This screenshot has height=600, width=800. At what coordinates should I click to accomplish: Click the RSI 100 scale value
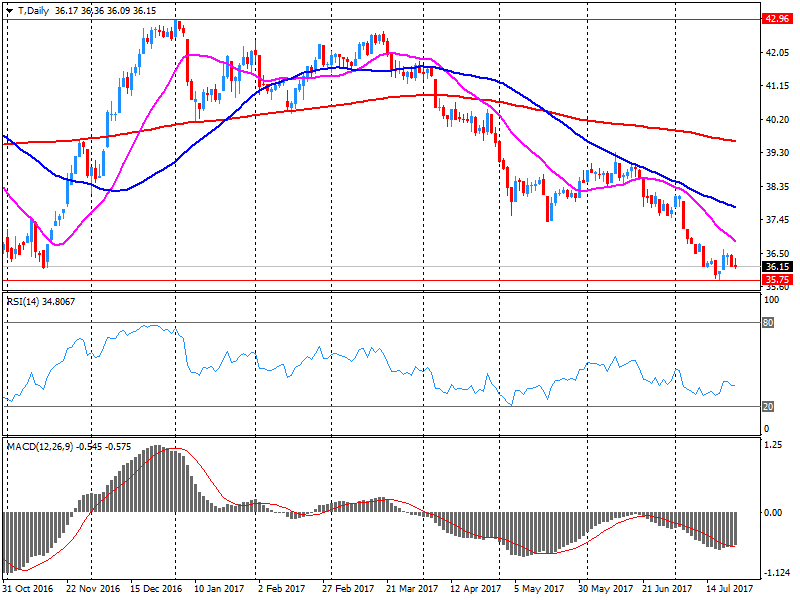point(771,300)
